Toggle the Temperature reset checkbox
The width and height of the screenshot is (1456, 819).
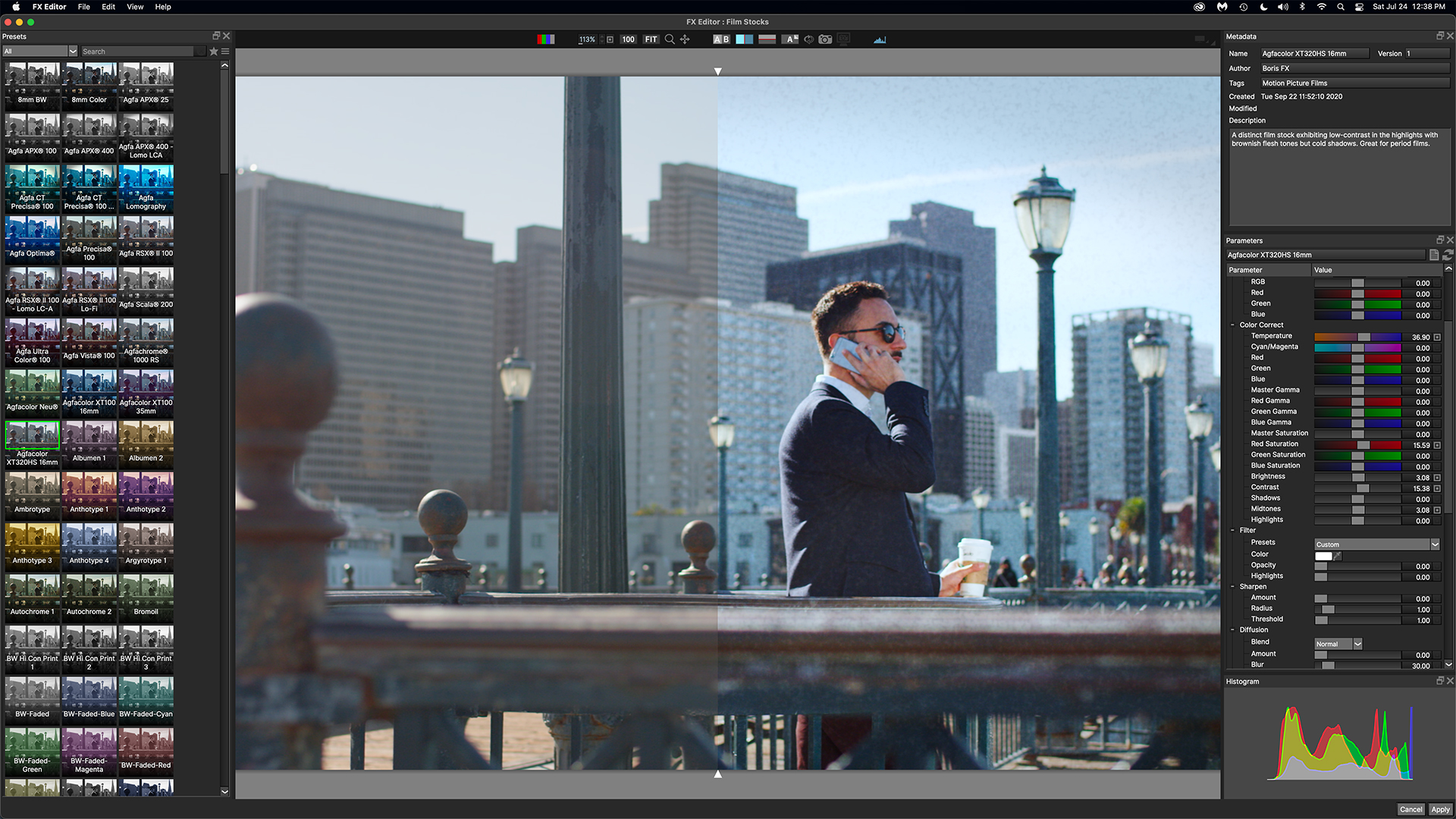(1437, 337)
